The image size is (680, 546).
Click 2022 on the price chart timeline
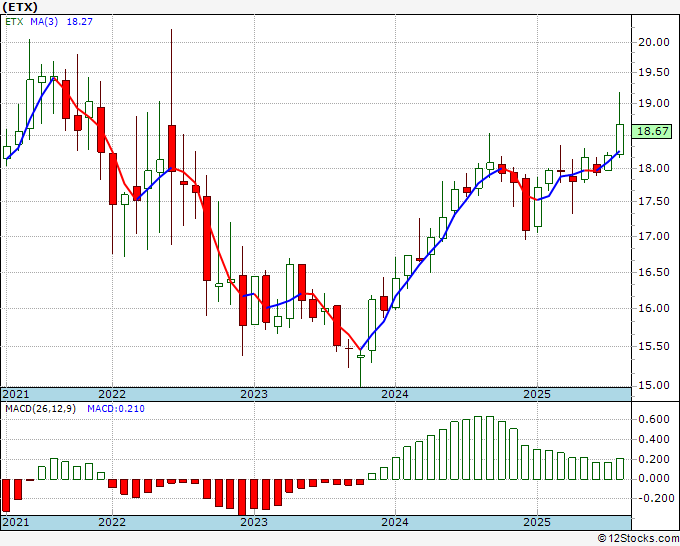click(112, 394)
